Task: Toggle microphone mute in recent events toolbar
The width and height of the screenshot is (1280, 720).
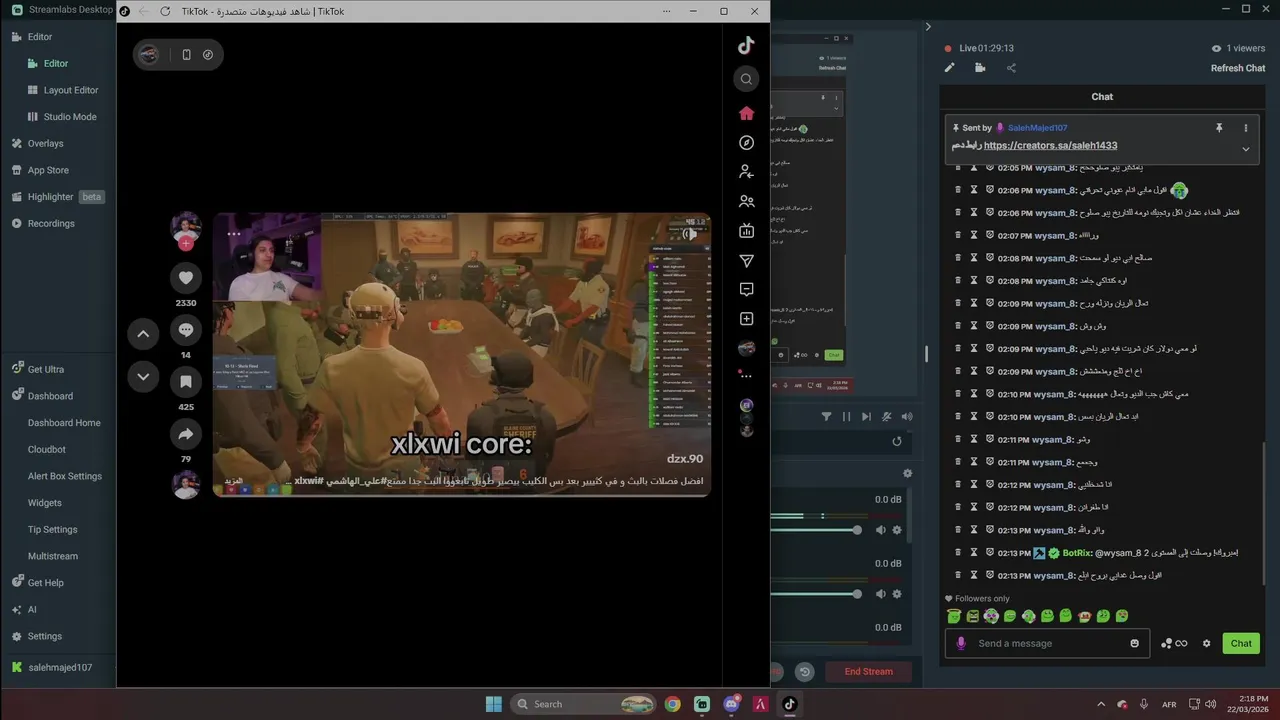Action: pos(887,416)
